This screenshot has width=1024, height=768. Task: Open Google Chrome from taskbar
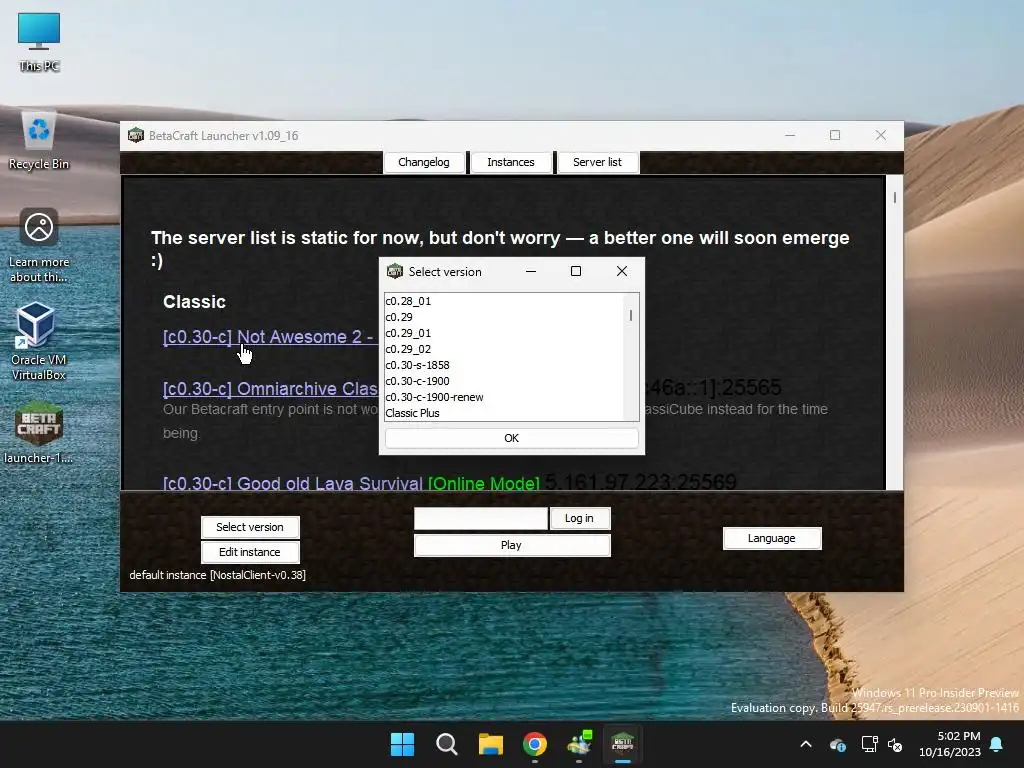click(535, 744)
